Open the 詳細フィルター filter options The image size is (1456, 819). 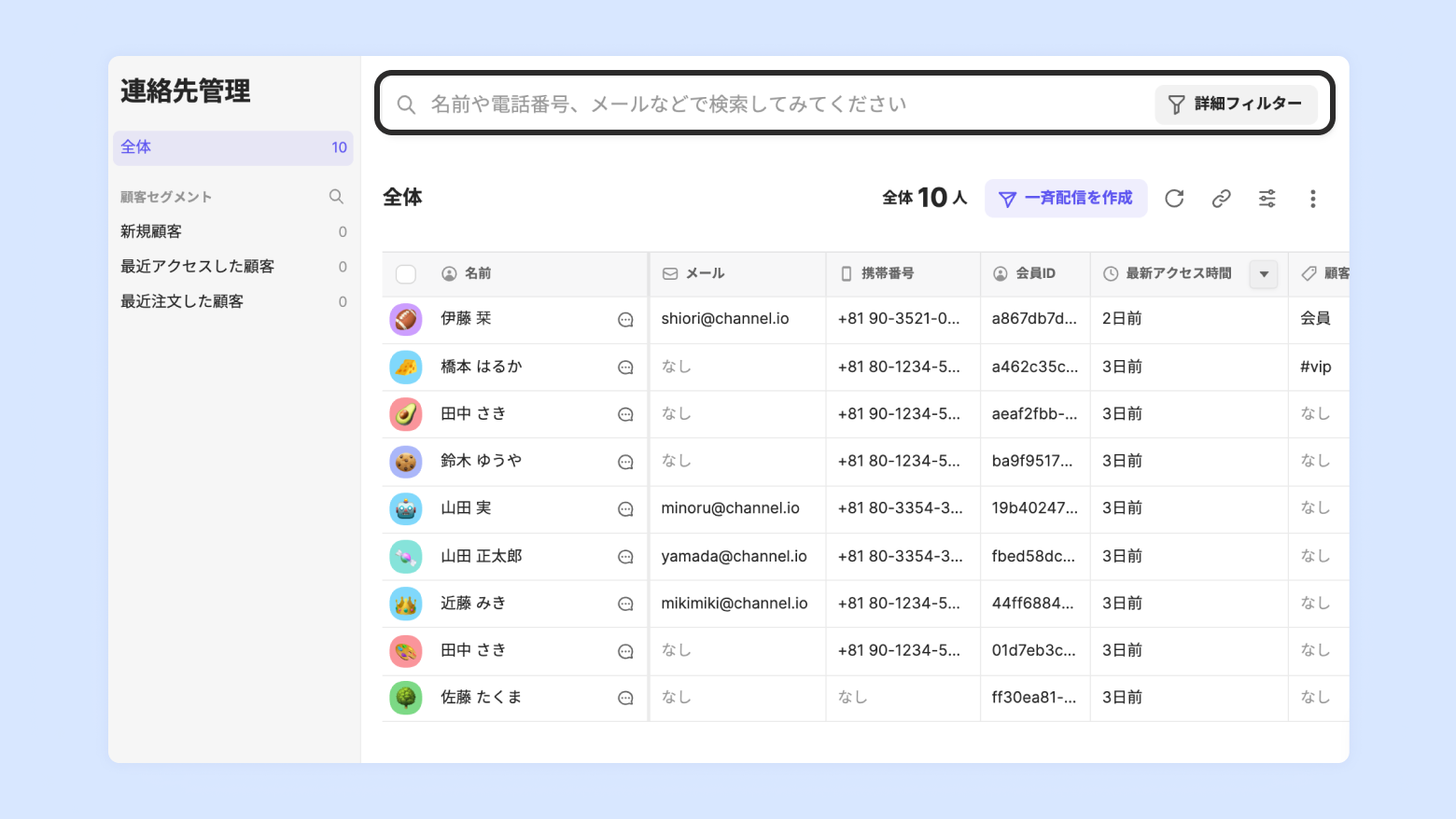[x=1235, y=104]
